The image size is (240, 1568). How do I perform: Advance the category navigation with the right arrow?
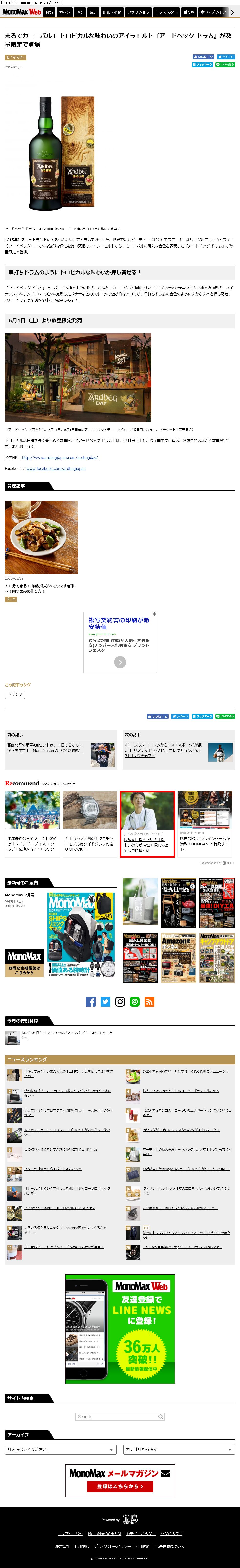point(233,12)
